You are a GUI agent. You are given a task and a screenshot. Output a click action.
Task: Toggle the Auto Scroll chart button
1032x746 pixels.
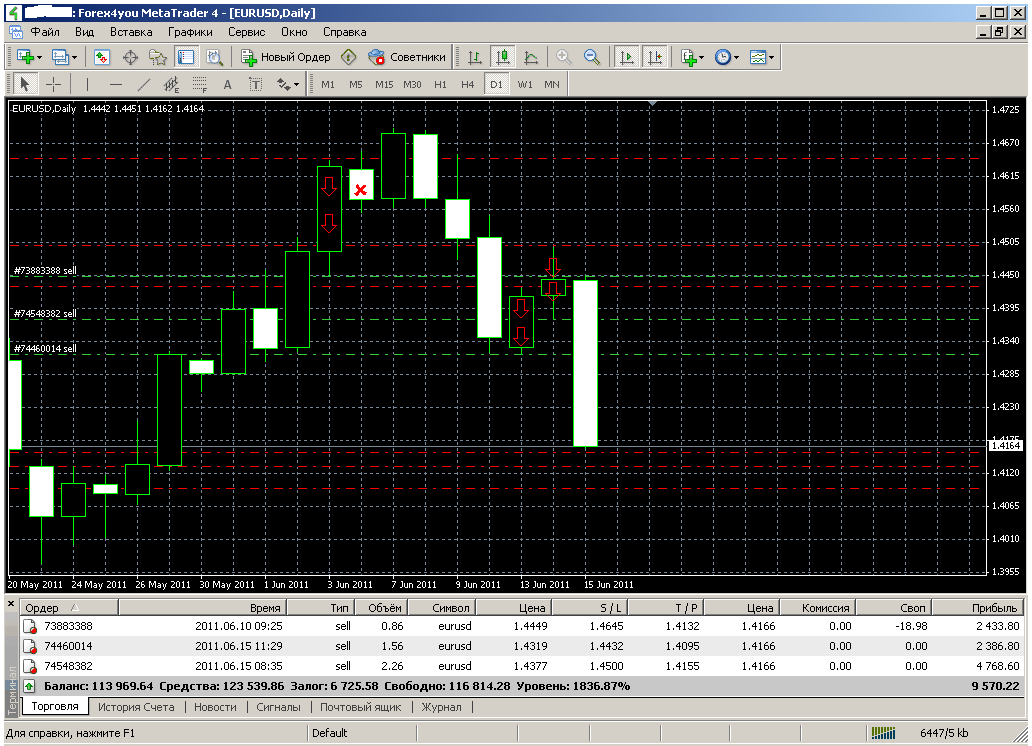click(627, 57)
